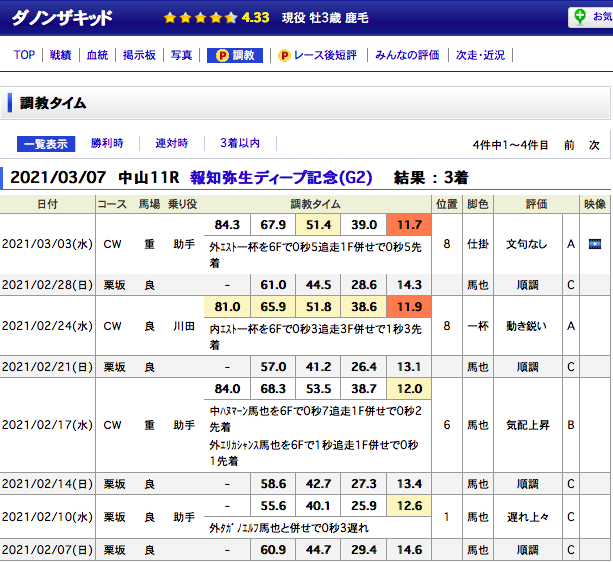
Task: Click the 4件中1〜4件目 count text
Action: pyautogui.click(x=510, y=145)
